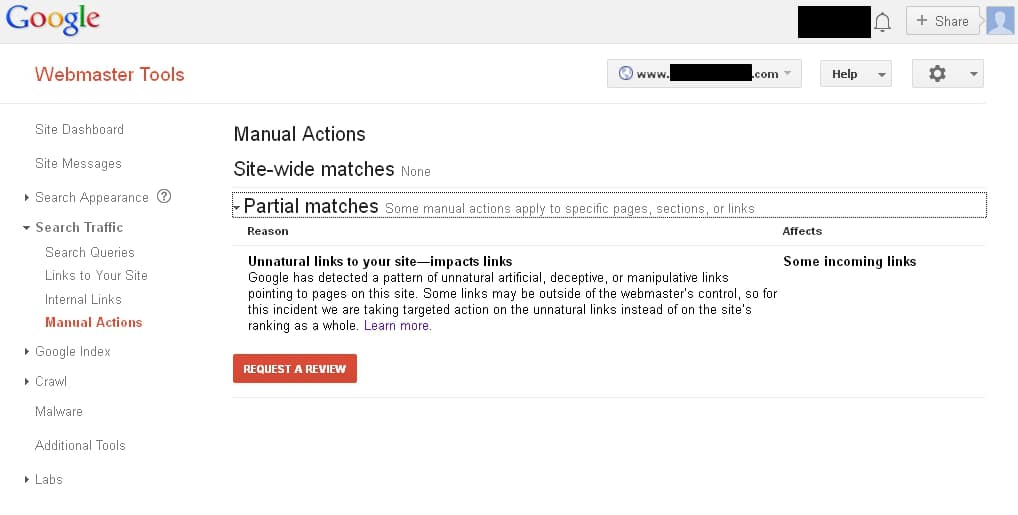Select Links to Your Site
The image size is (1018, 515).
coord(96,276)
